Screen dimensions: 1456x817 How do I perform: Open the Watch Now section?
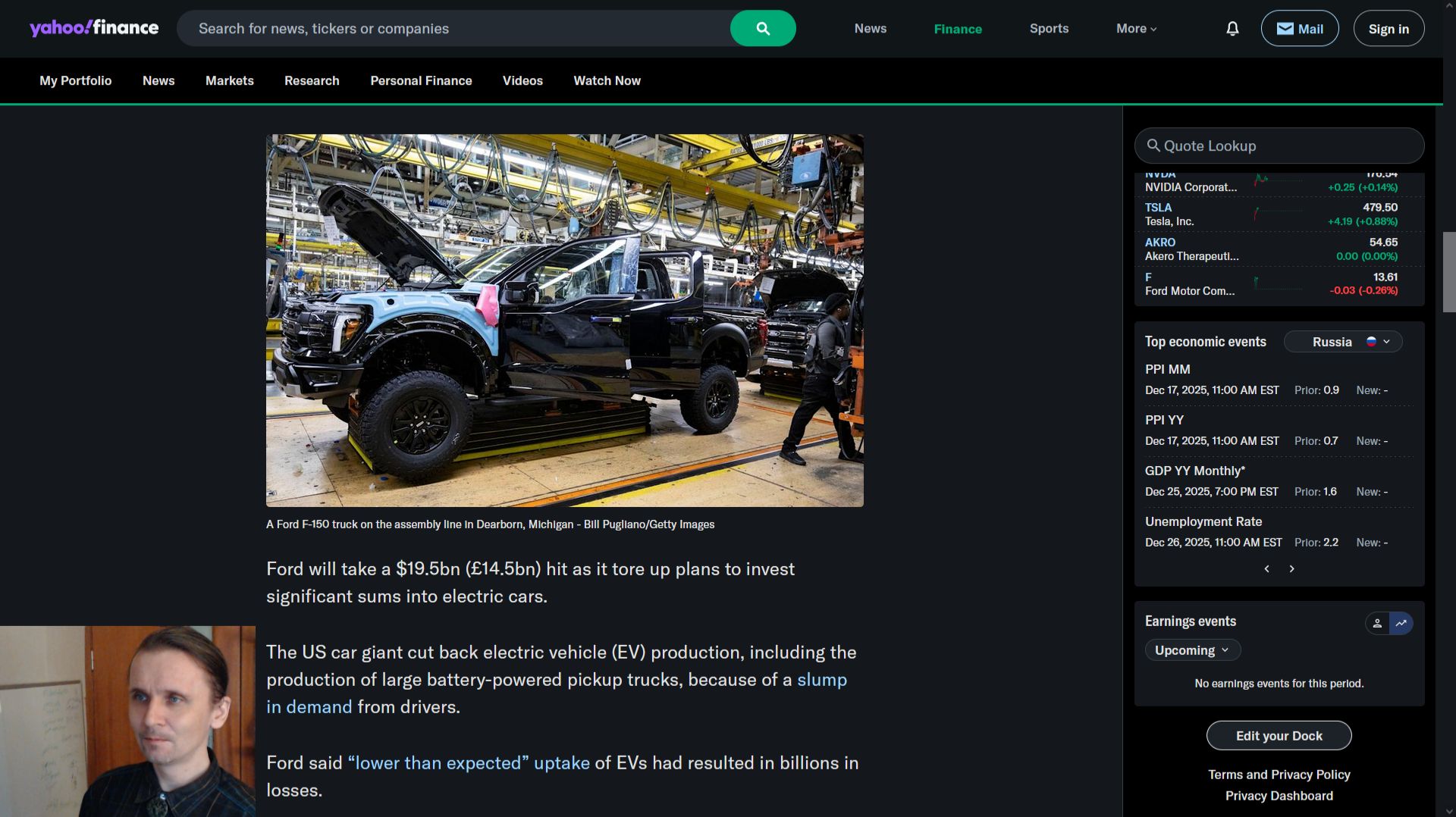click(607, 80)
